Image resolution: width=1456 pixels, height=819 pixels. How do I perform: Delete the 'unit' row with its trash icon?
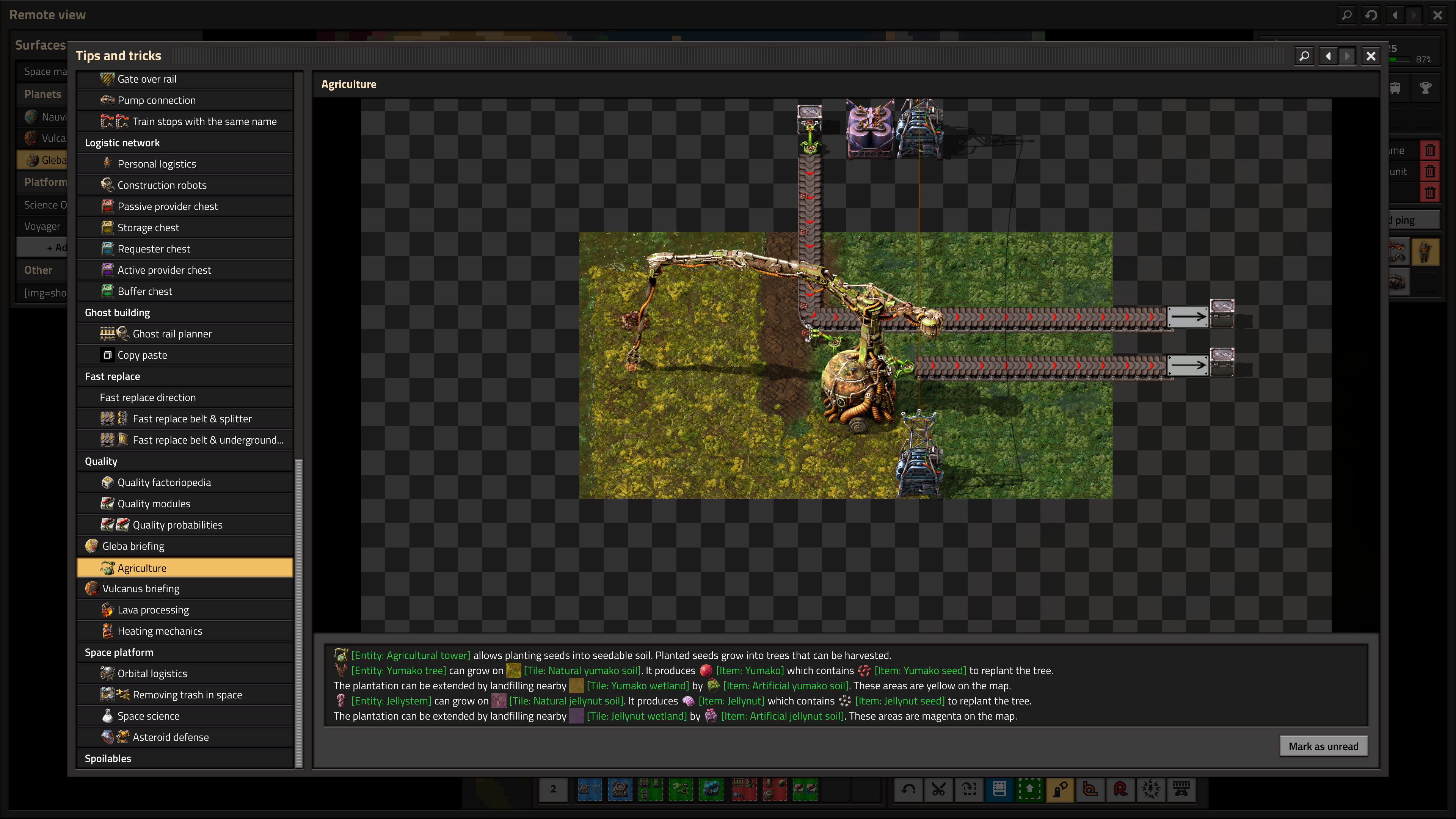point(1430,172)
